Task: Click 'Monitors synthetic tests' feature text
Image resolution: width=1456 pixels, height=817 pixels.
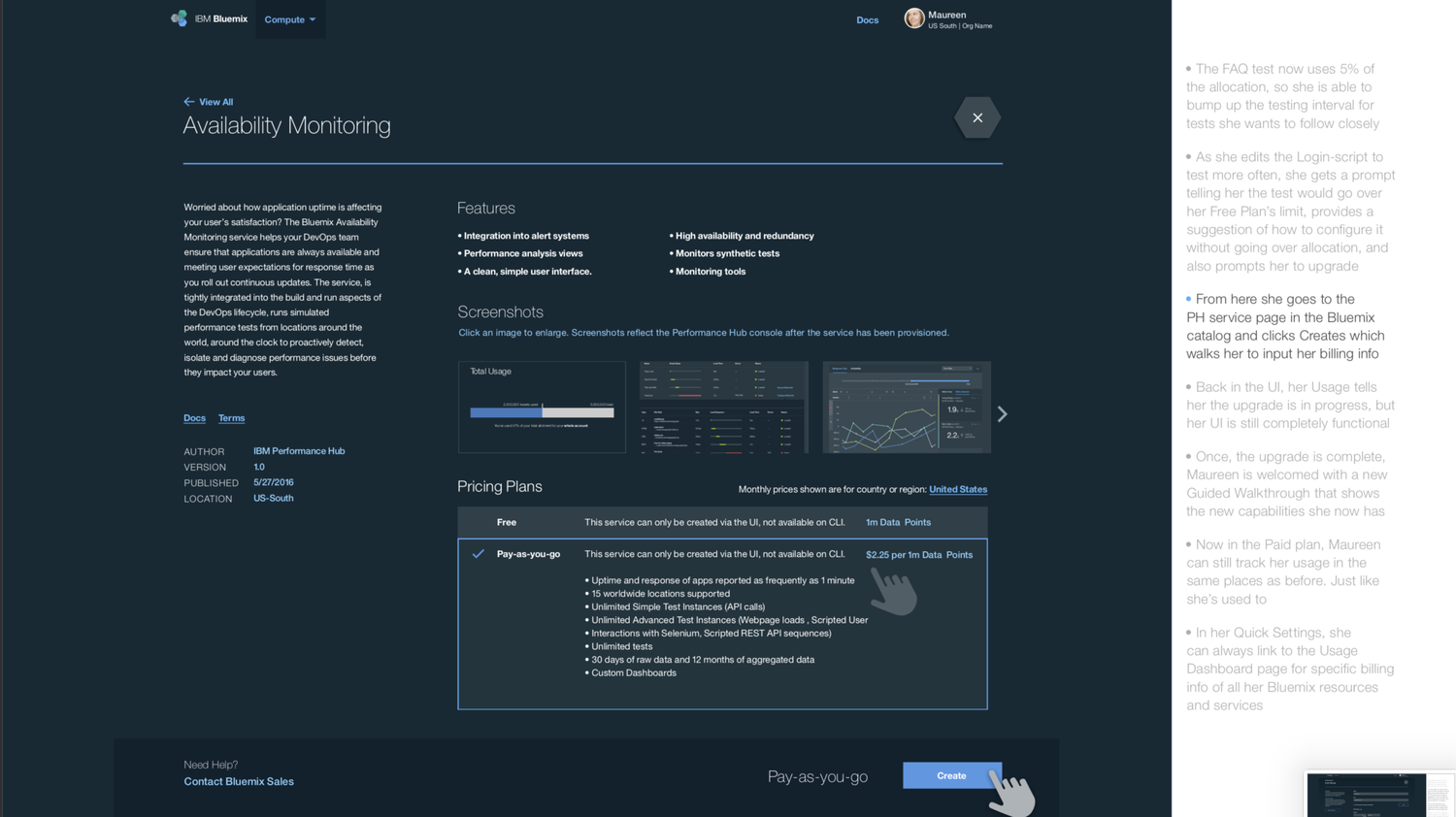Action: [727, 253]
